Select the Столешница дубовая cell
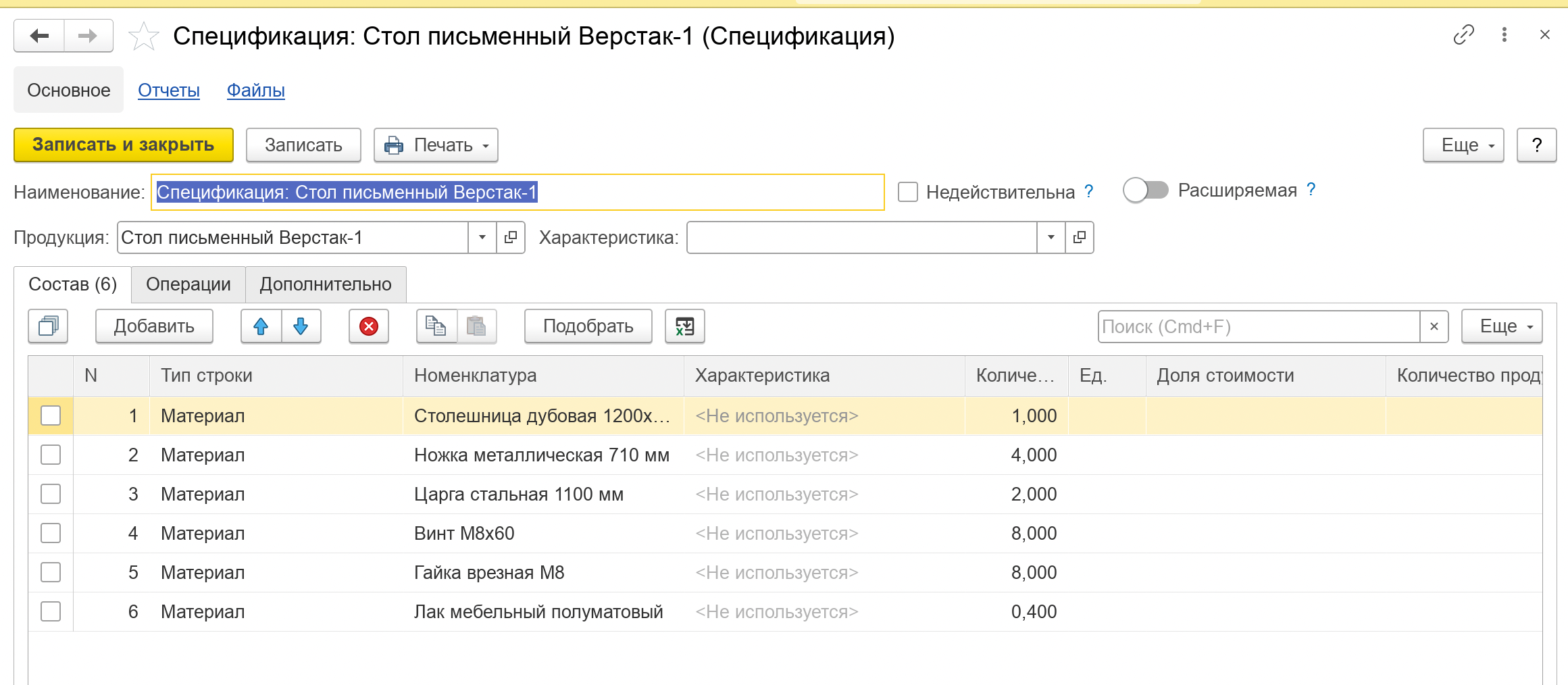The height and width of the screenshot is (685, 1568). point(543,415)
